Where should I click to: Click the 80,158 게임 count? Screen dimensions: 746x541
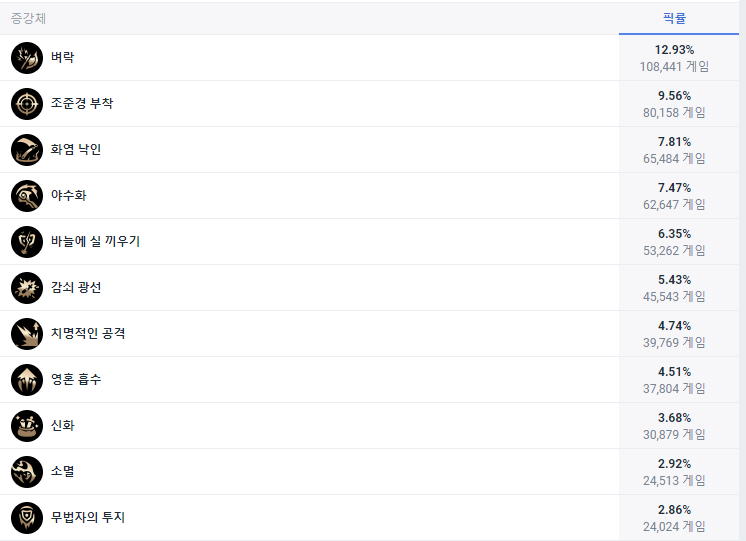point(674,112)
